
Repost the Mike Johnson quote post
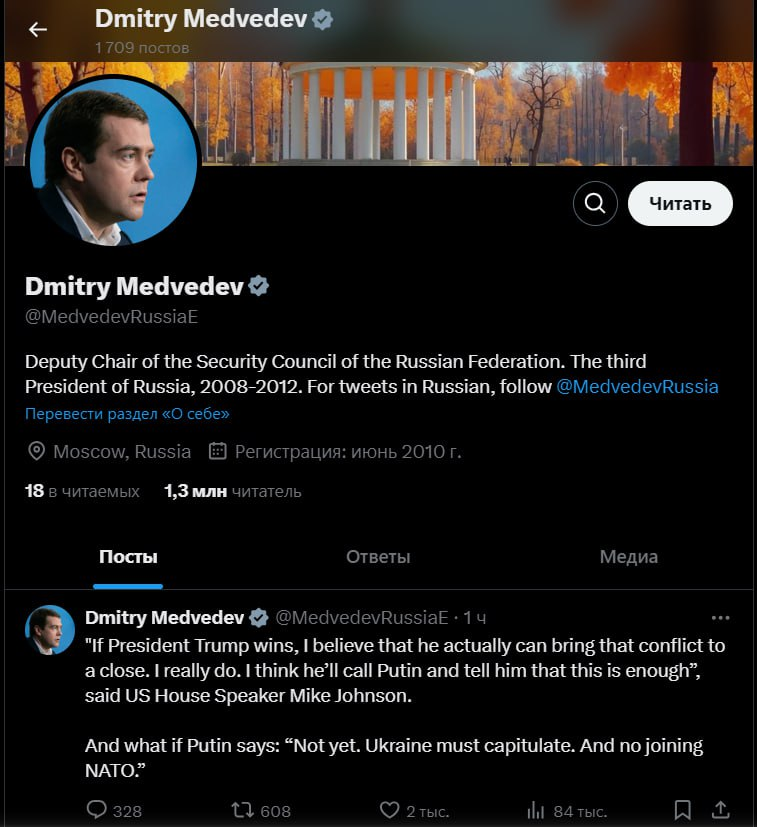[243, 809]
